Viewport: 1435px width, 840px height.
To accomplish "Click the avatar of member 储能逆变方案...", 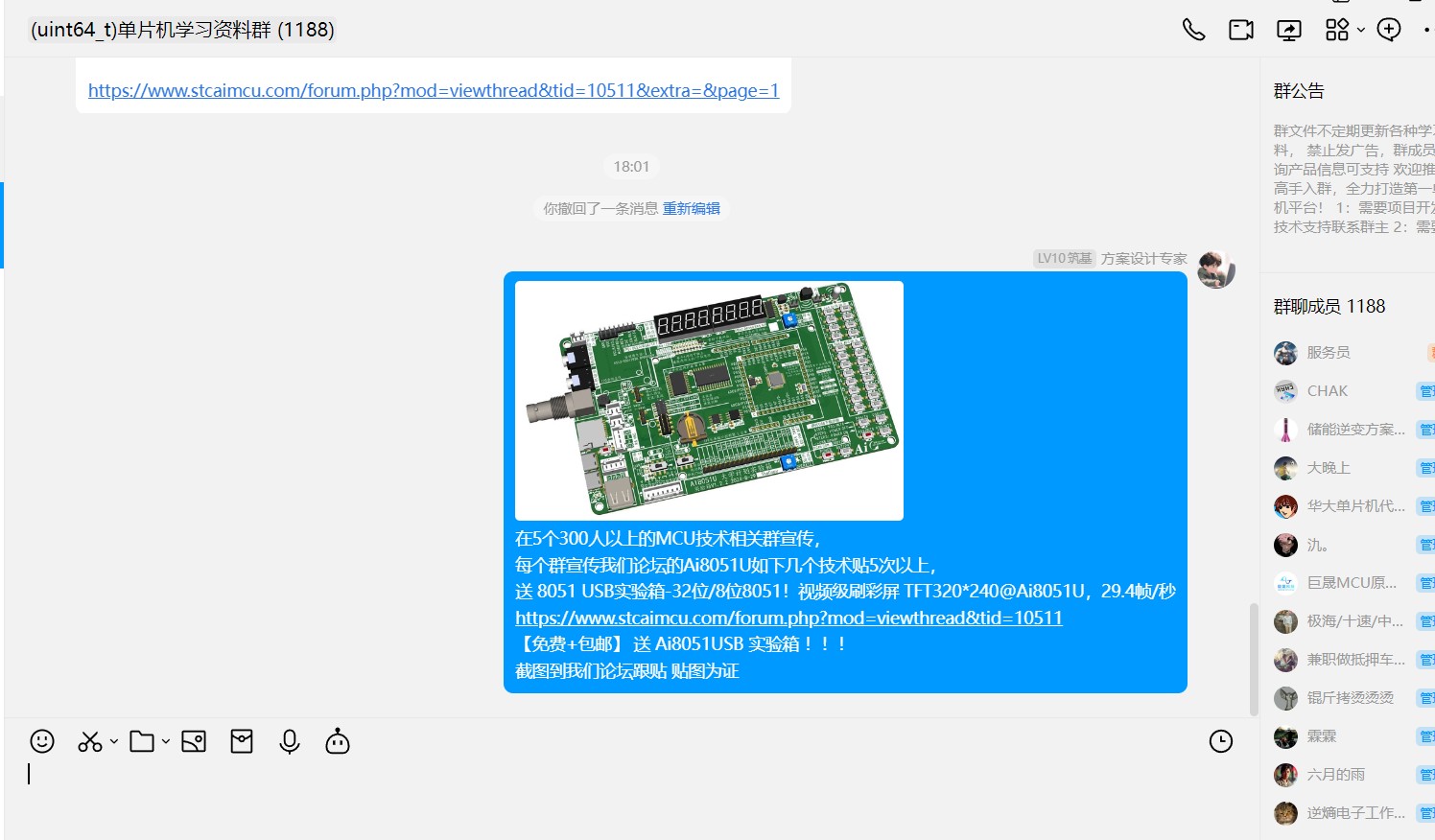I will [1286, 430].
